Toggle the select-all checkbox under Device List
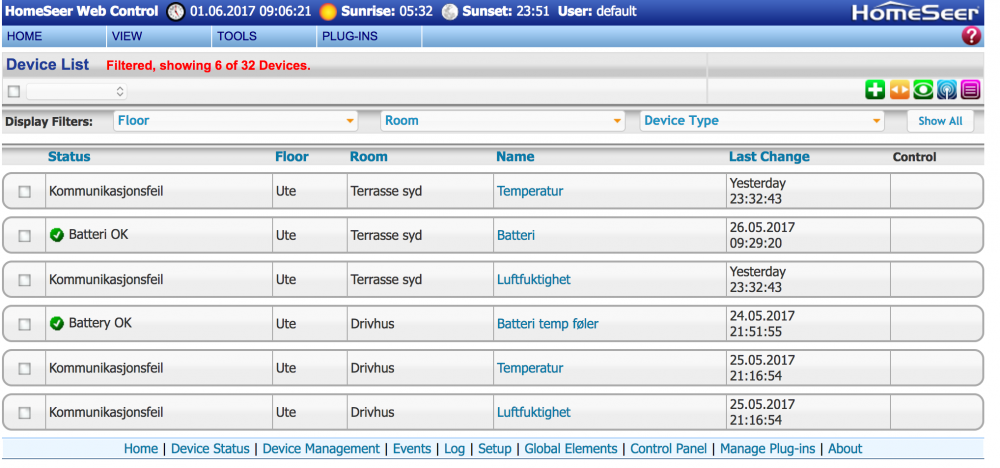Screen dimensions: 1000x468 (x=14, y=91)
